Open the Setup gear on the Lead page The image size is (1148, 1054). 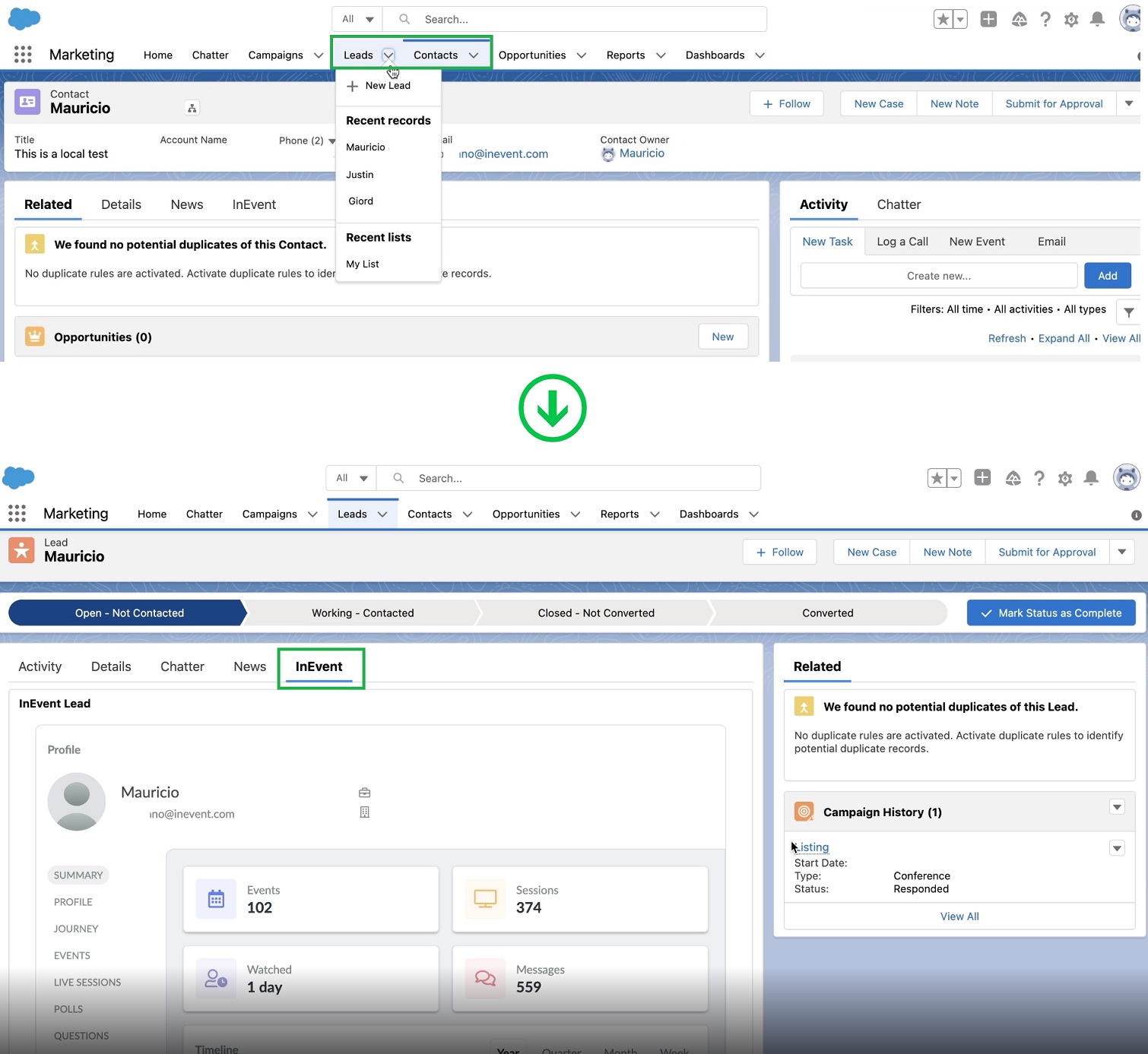tap(1065, 478)
